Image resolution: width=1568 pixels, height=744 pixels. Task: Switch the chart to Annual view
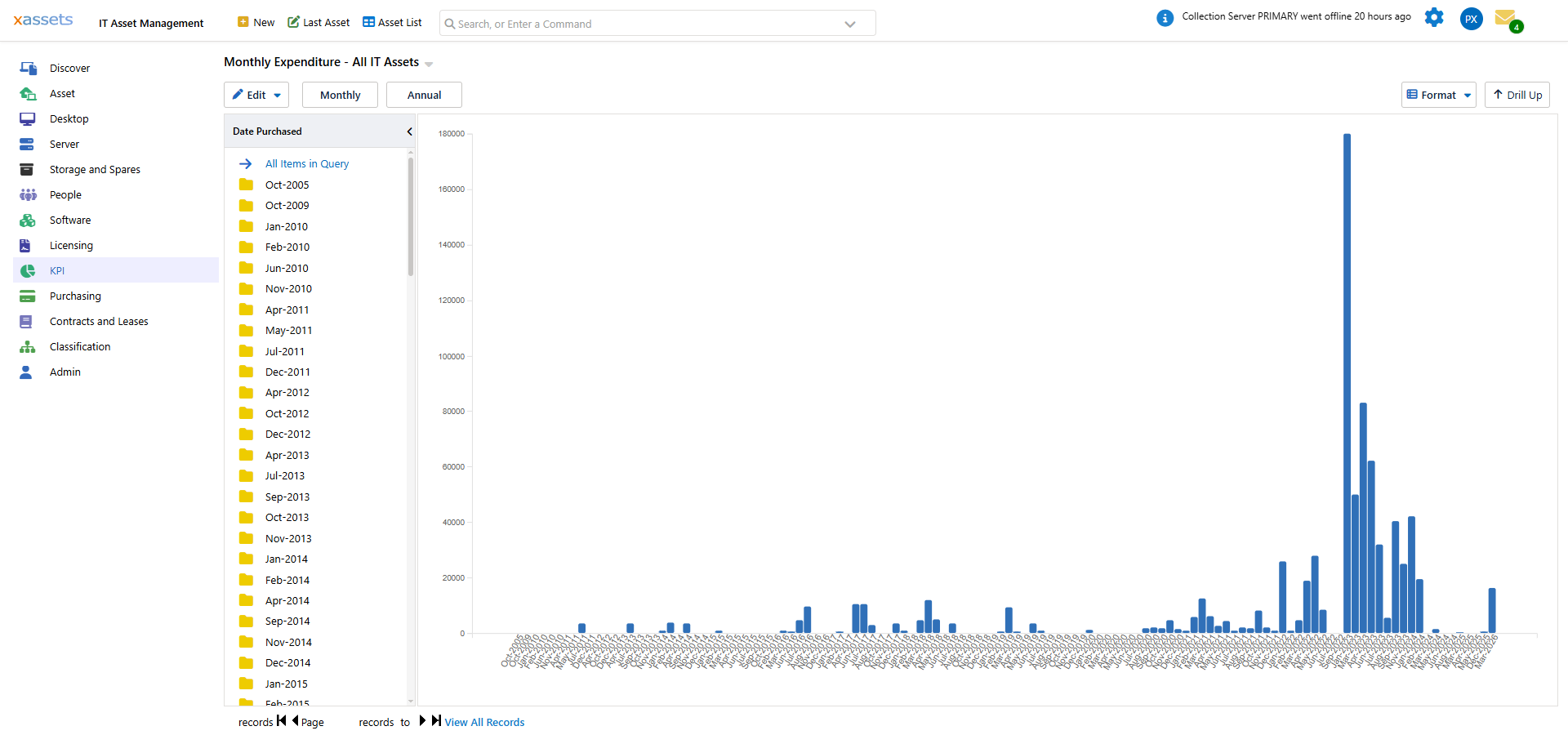point(424,95)
